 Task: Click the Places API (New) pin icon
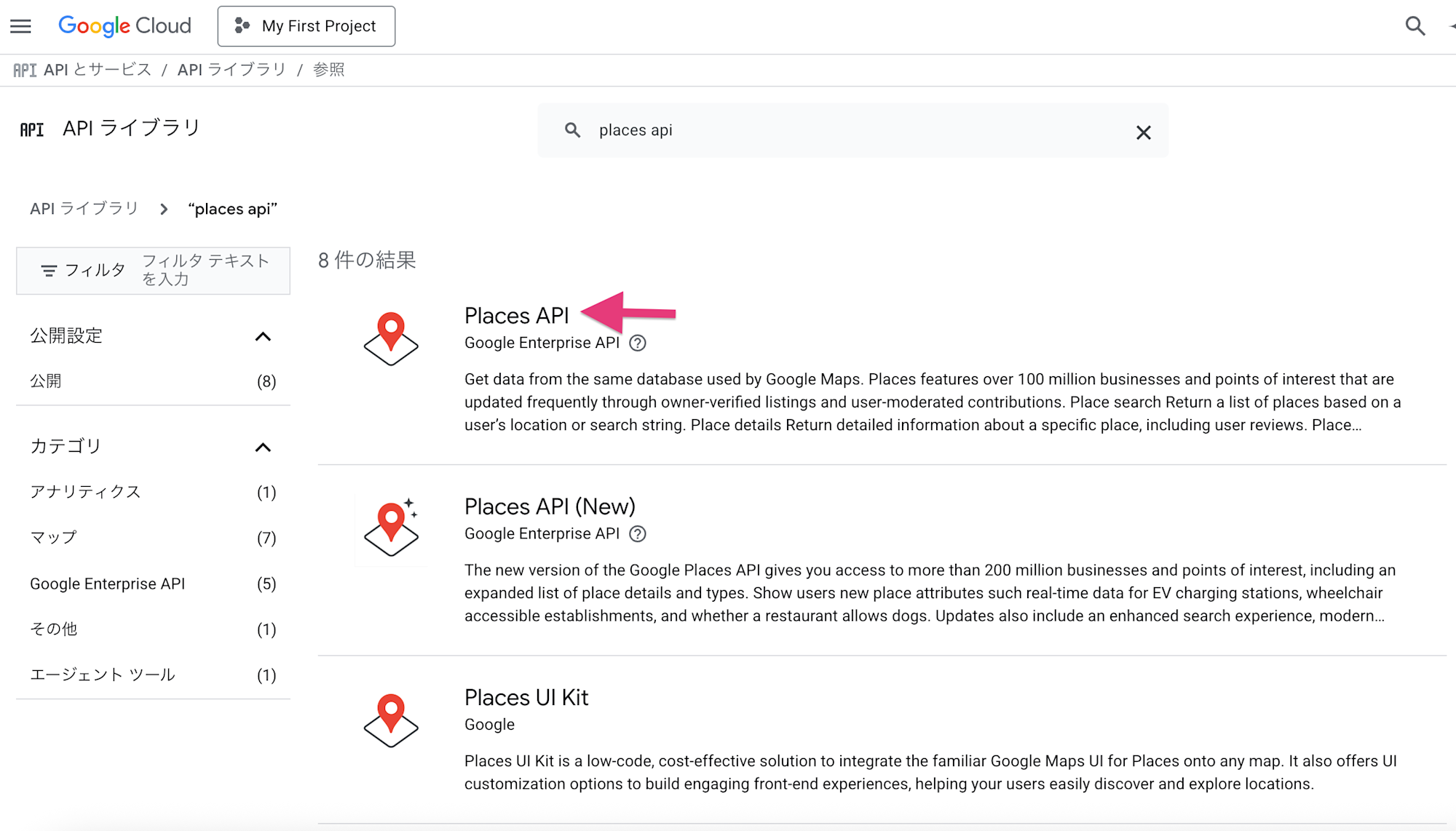click(x=391, y=529)
